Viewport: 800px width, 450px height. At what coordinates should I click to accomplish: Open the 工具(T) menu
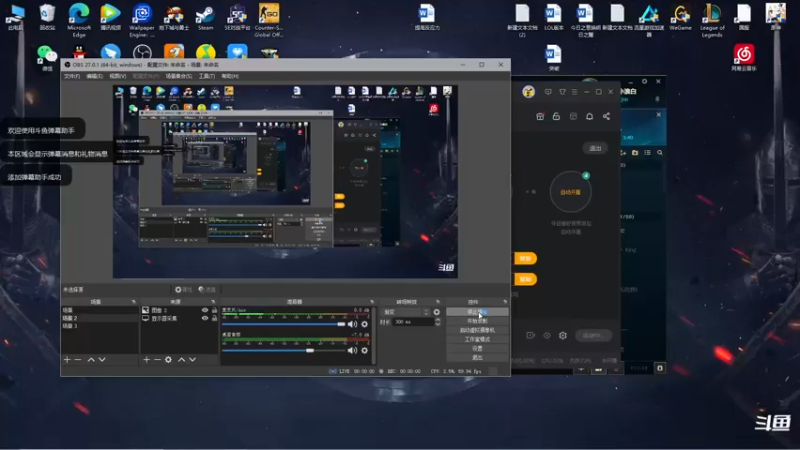[207, 76]
